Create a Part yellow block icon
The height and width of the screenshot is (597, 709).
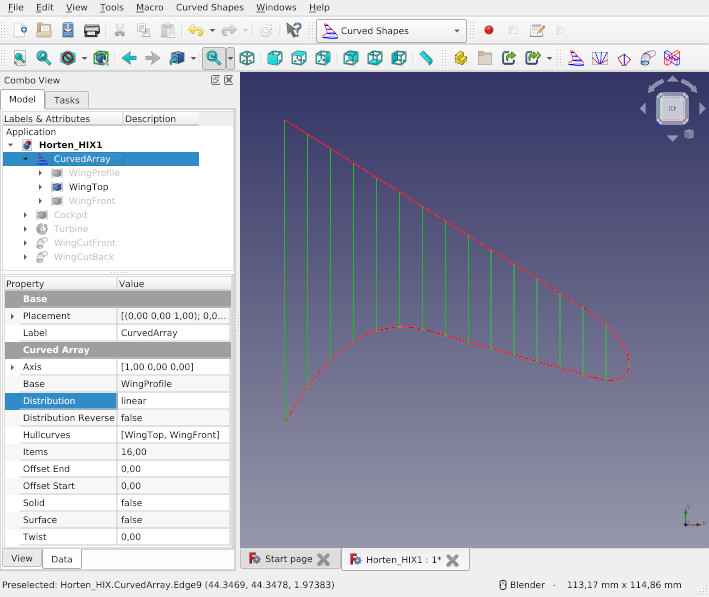[461, 58]
